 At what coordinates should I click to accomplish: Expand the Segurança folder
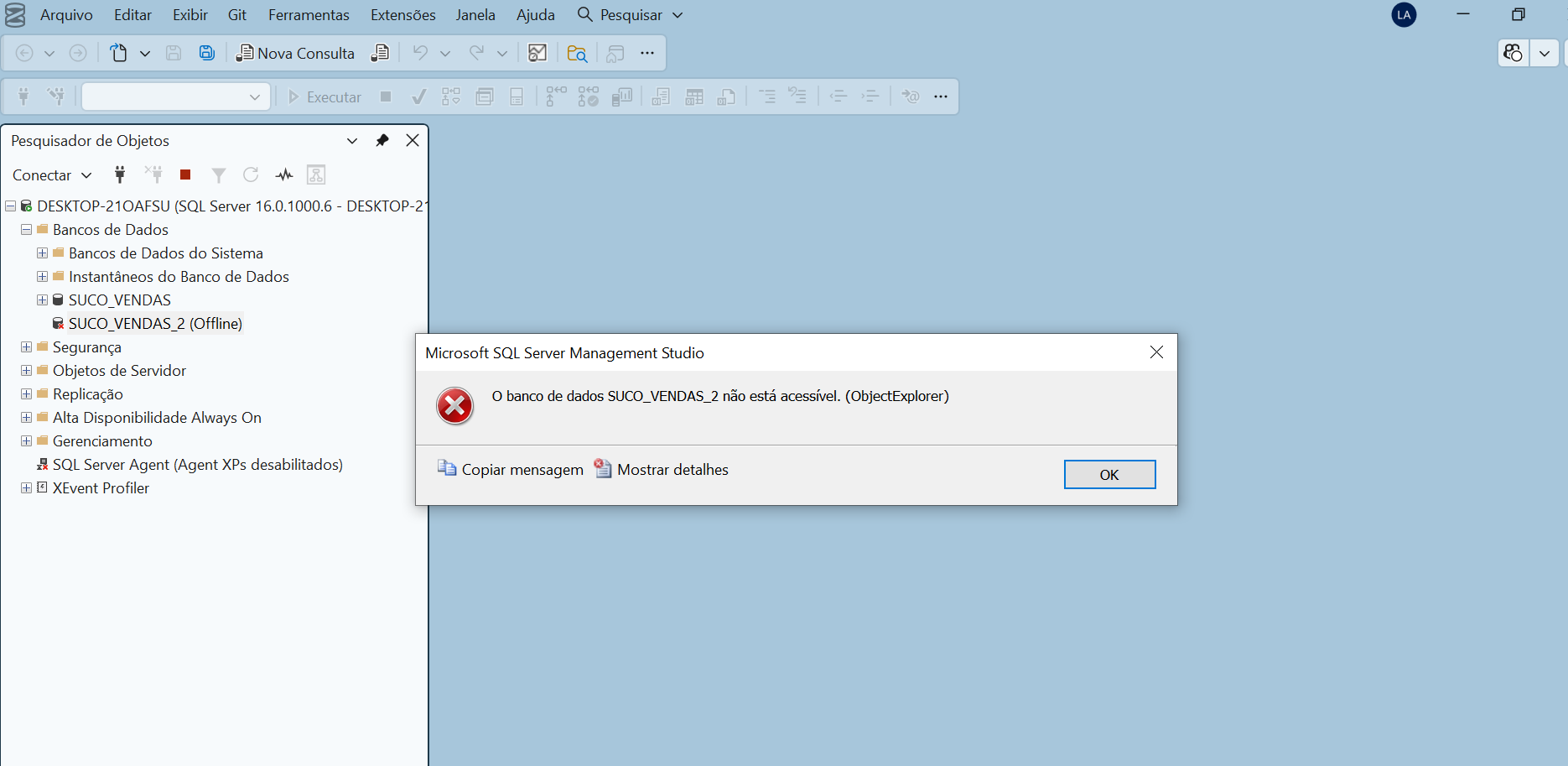[x=26, y=347]
